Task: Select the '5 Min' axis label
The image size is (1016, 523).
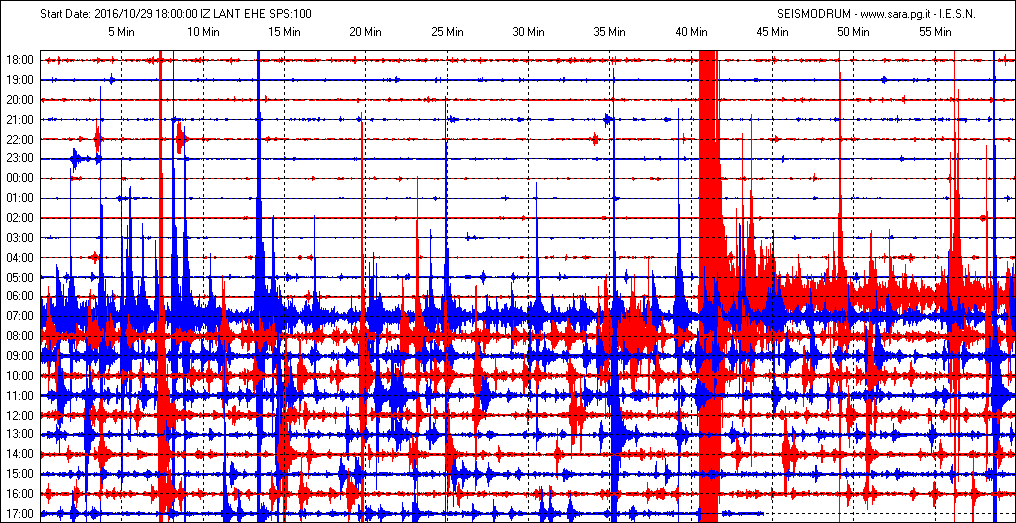Action: click(x=121, y=31)
